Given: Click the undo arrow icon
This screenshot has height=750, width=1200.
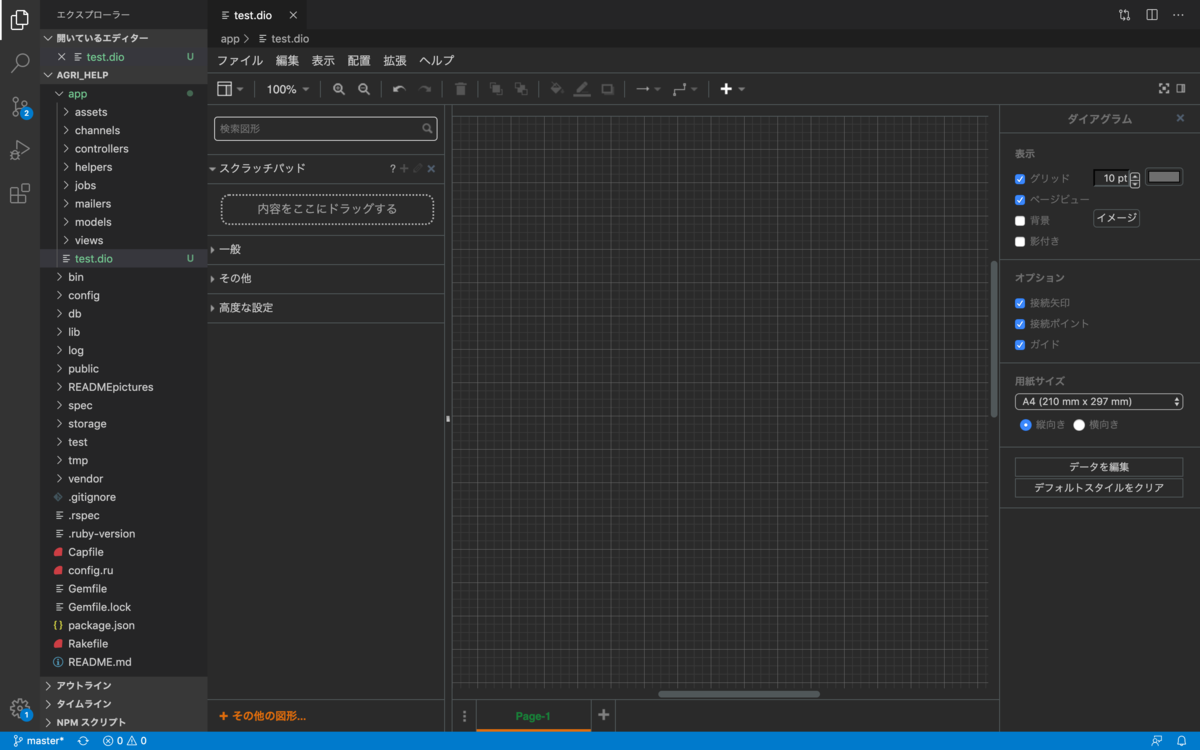Looking at the screenshot, I should pyautogui.click(x=399, y=89).
